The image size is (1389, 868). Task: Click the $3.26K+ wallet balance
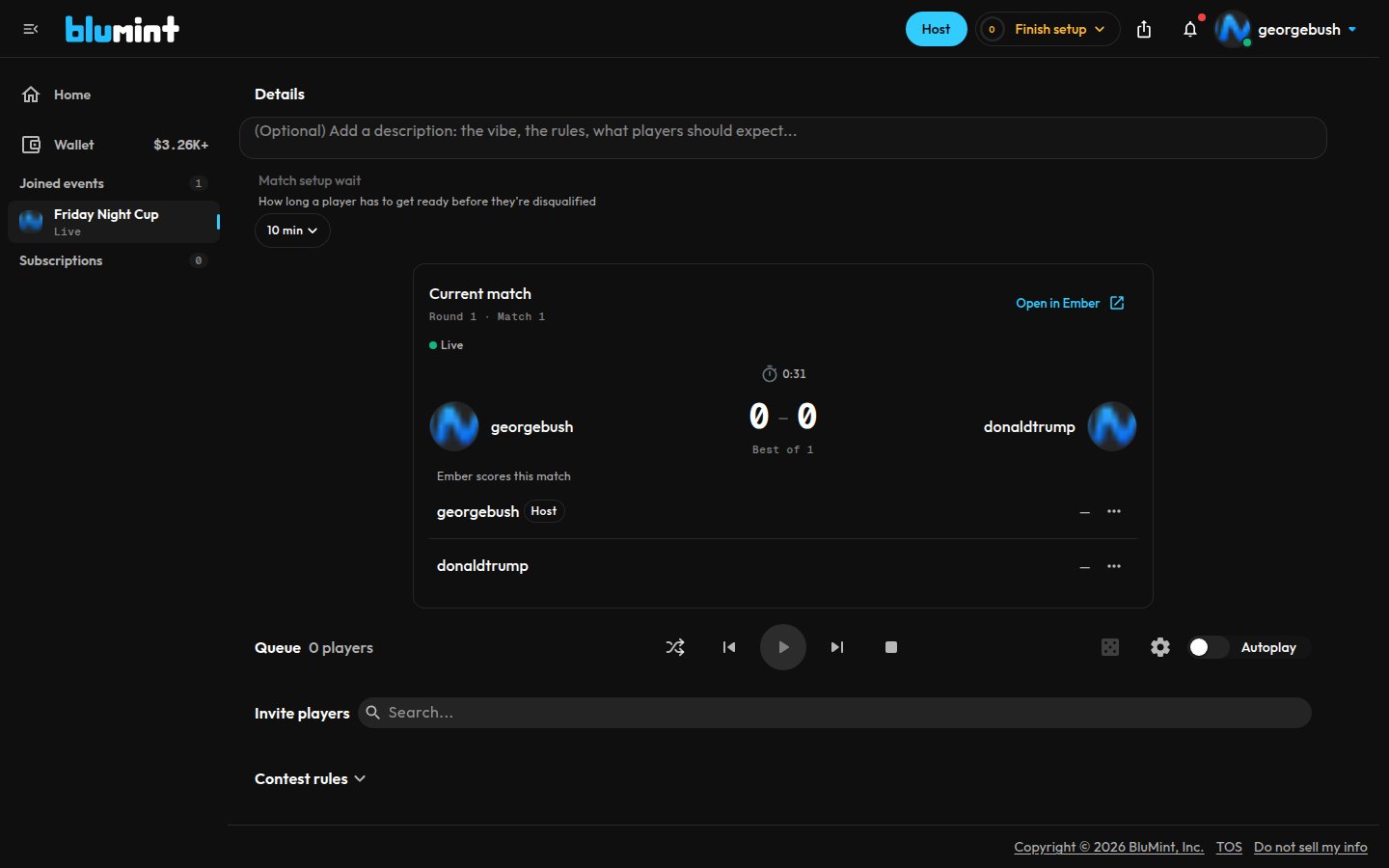coord(181,145)
